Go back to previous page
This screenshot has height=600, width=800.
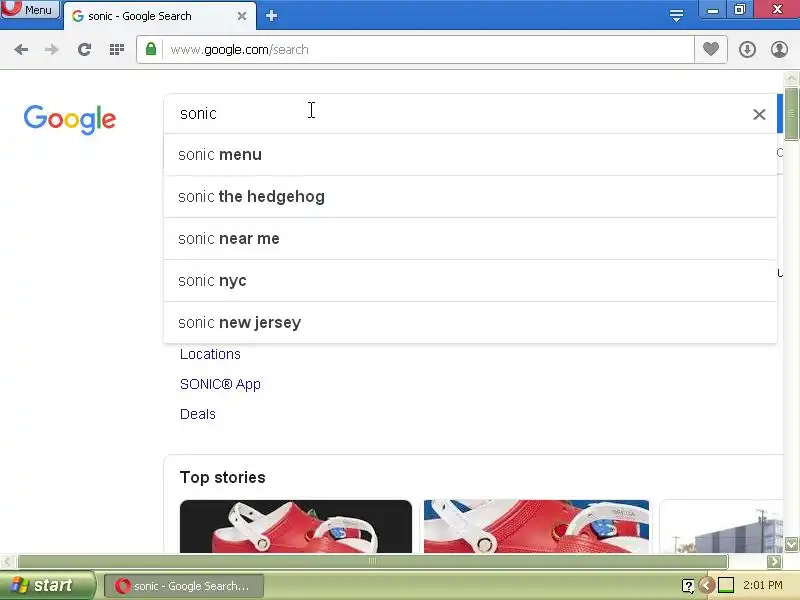coord(21,49)
